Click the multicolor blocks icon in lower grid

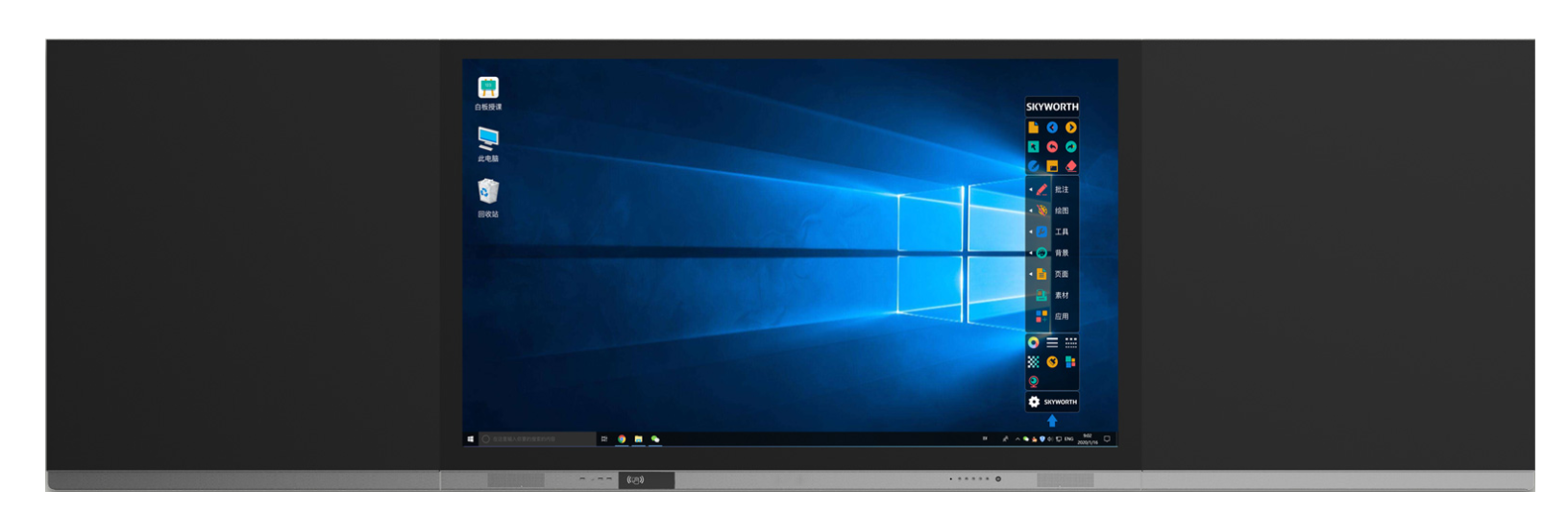pos(1070,362)
